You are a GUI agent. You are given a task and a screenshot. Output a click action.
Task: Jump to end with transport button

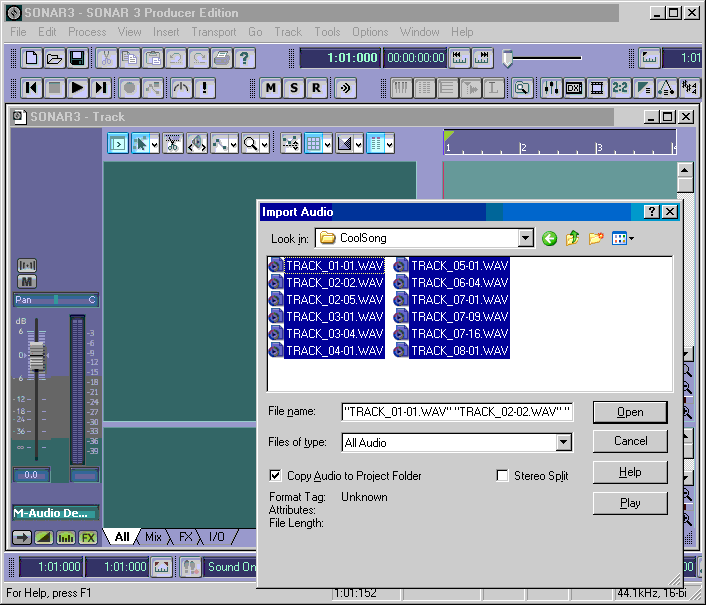101,88
